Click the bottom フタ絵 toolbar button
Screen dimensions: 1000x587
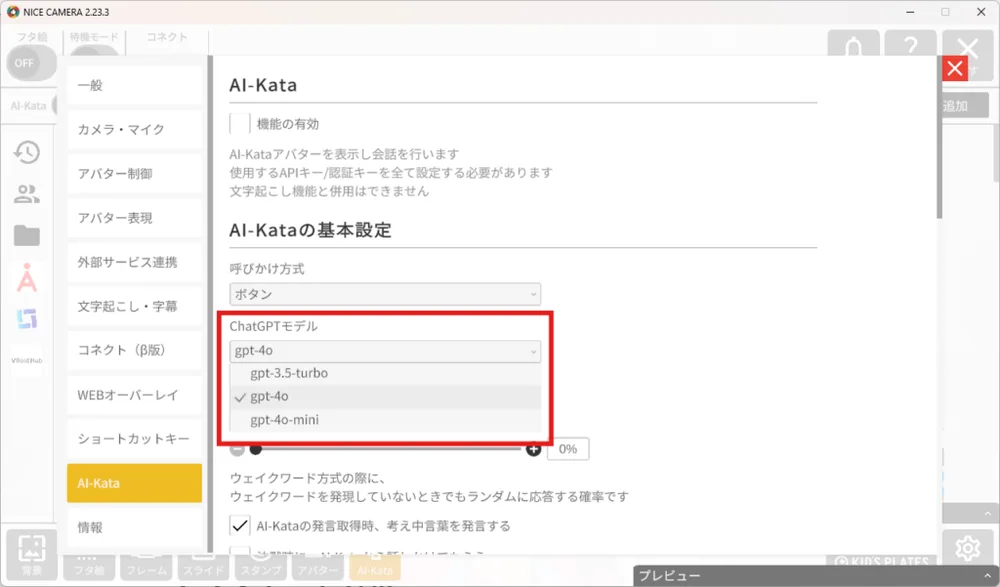point(89,567)
